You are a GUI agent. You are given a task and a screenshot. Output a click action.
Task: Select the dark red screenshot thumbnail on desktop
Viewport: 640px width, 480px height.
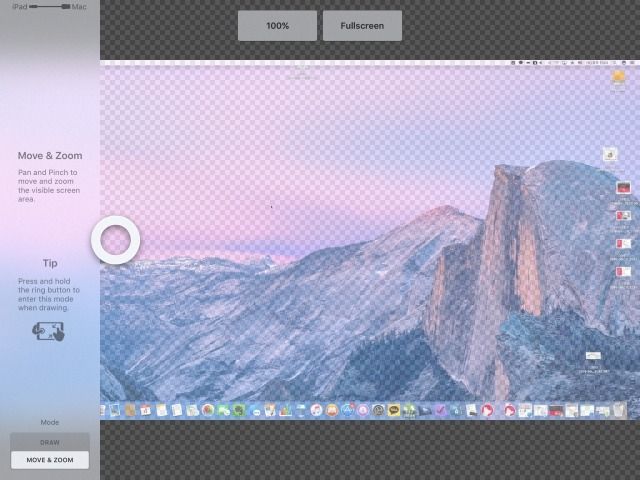[x=623, y=188]
